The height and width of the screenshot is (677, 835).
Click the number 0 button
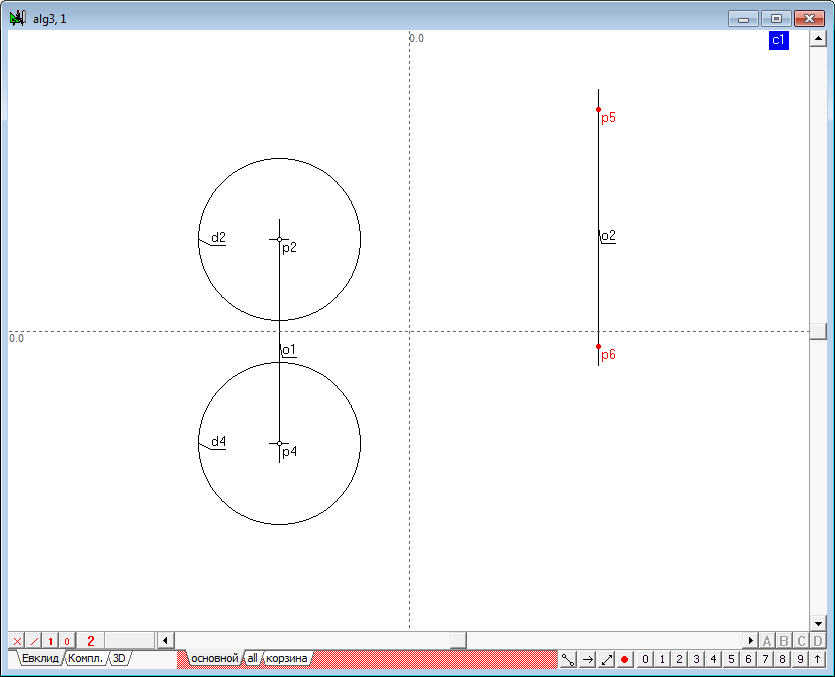(645, 659)
